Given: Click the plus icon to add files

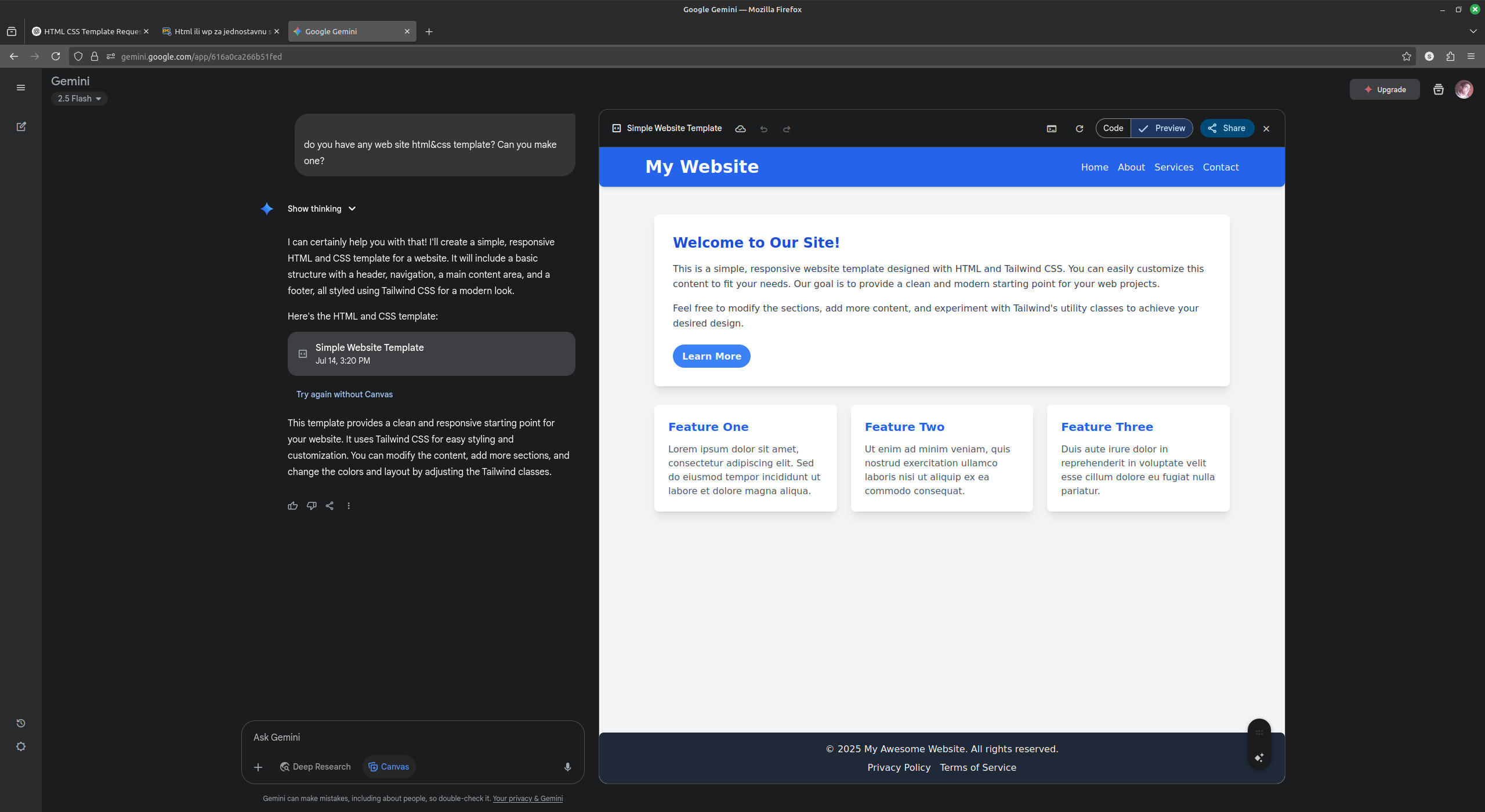Looking at the screenshot, I should (x=258, y=767).
